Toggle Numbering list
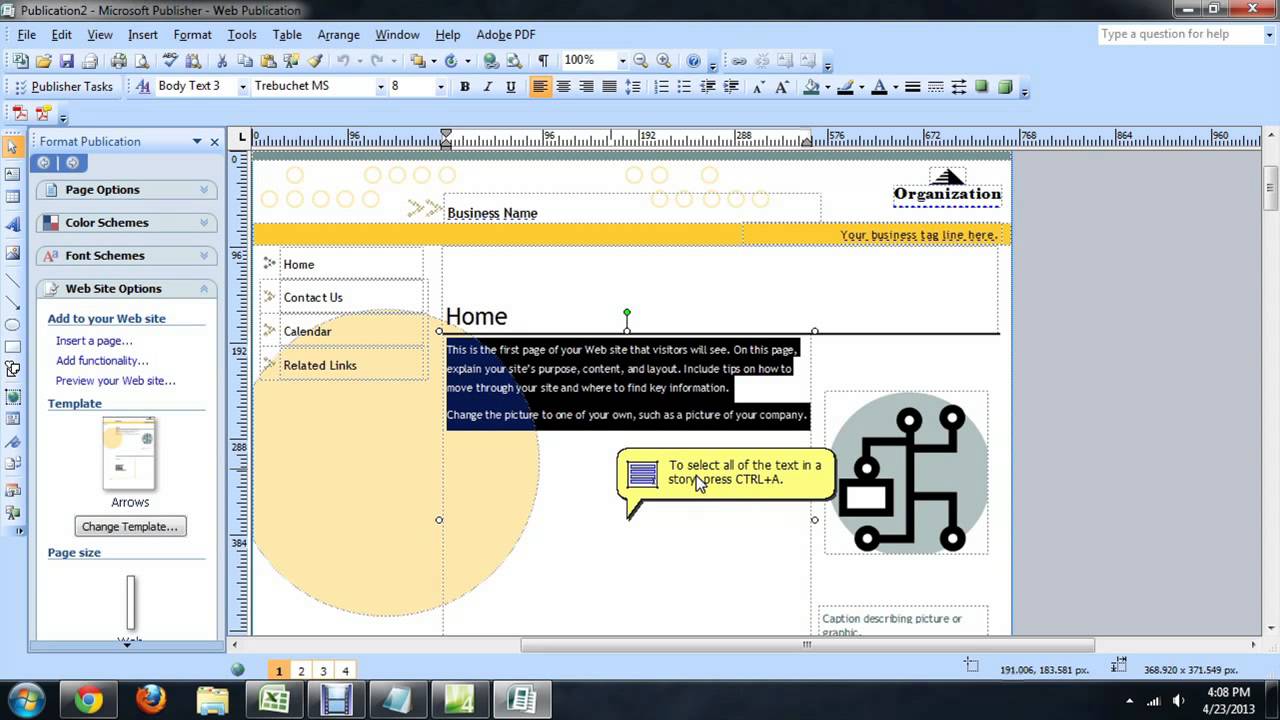Screen dimensions: 1280x720 (x=661, y=87)
